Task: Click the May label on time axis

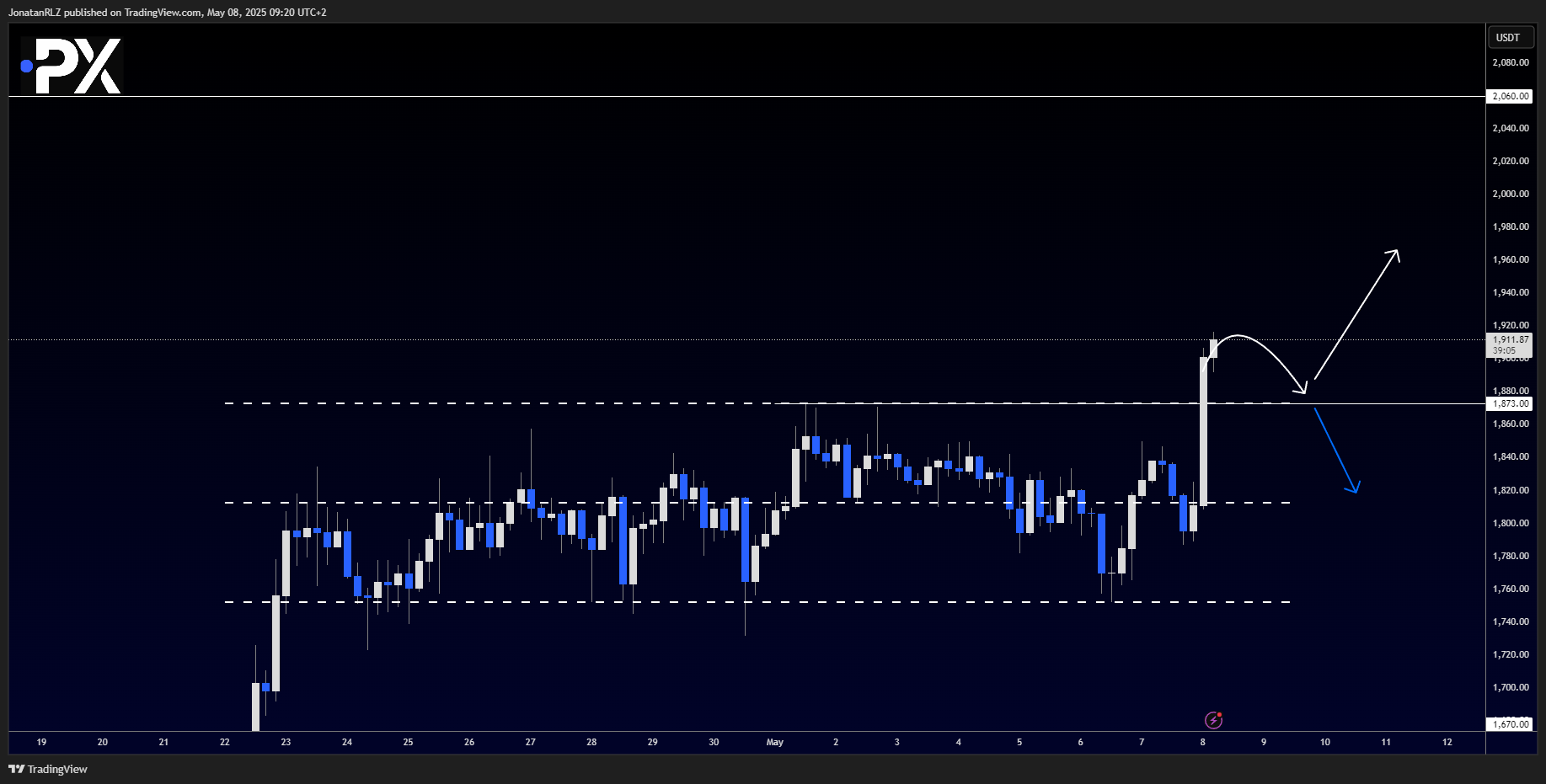Action: pyautogui.click(x=774, y=742)
